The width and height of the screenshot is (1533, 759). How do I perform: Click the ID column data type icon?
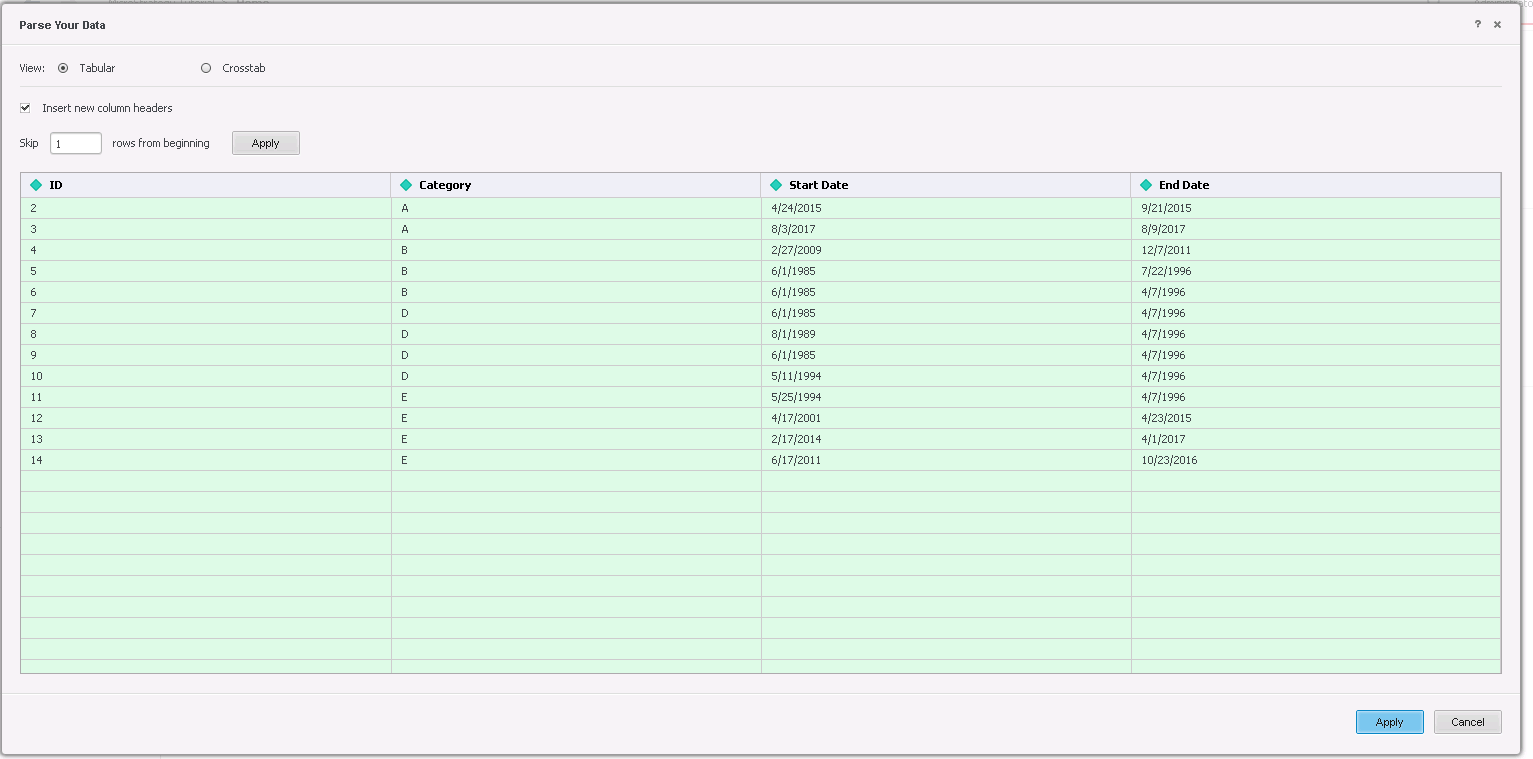[36, 185]
